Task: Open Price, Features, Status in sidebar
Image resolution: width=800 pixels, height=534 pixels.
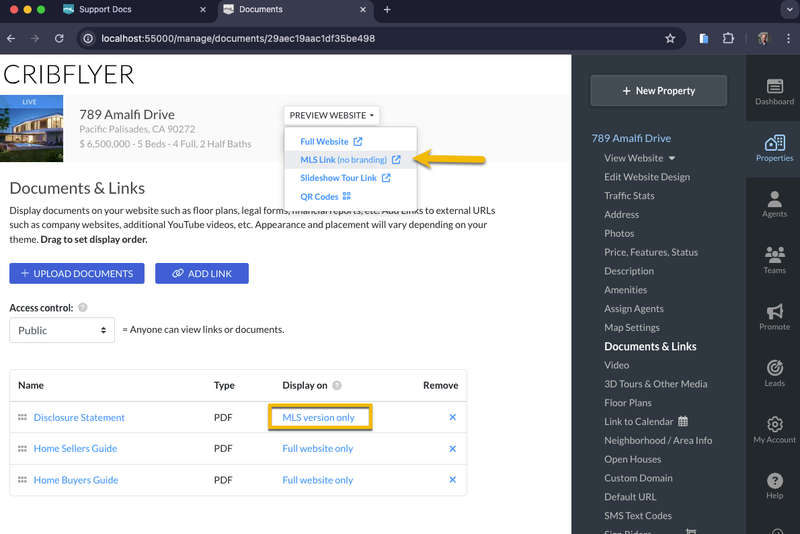Action: pyautogui.click(x=651, y=252)
